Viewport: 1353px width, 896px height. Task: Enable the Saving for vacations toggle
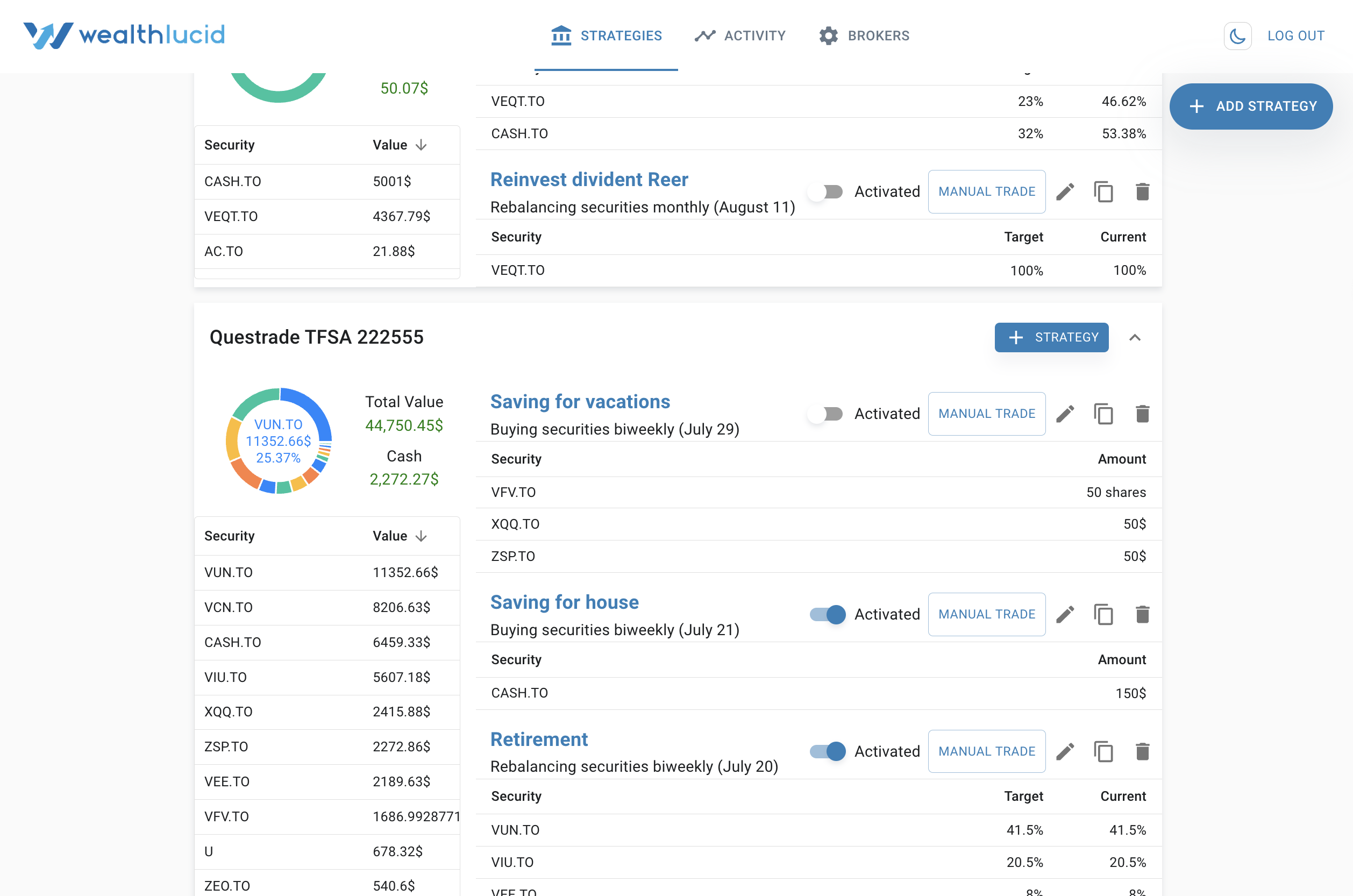(826, 414)
